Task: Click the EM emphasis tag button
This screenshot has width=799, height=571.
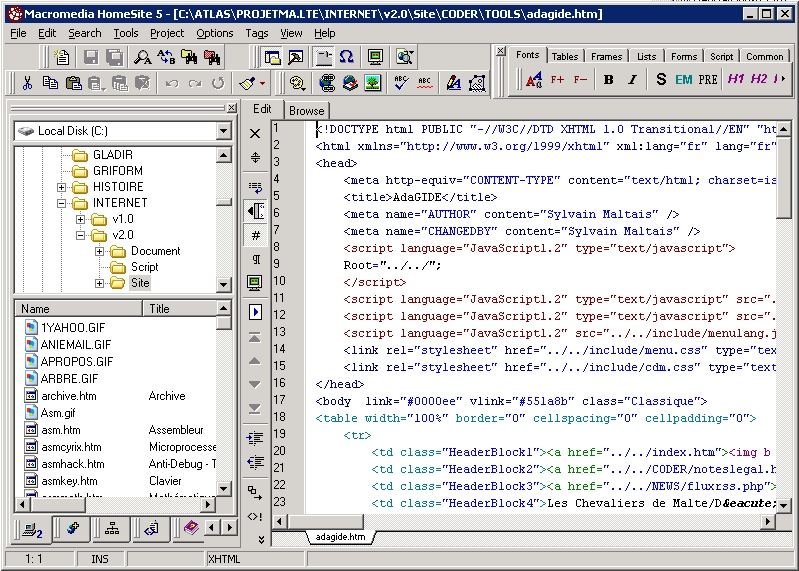Action: (684, 80)
